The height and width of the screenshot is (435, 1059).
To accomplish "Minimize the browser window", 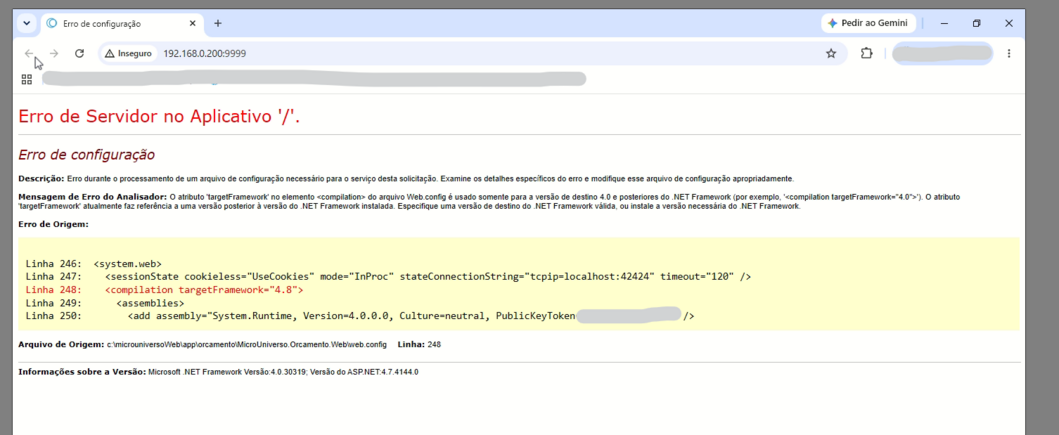I will pos(943,23).
